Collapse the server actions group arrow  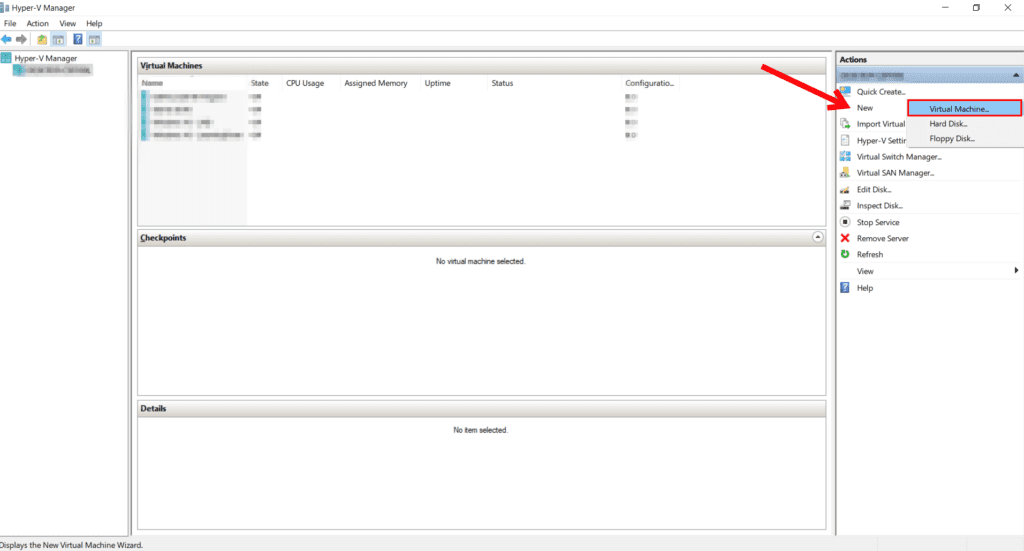pos(1016,76)
